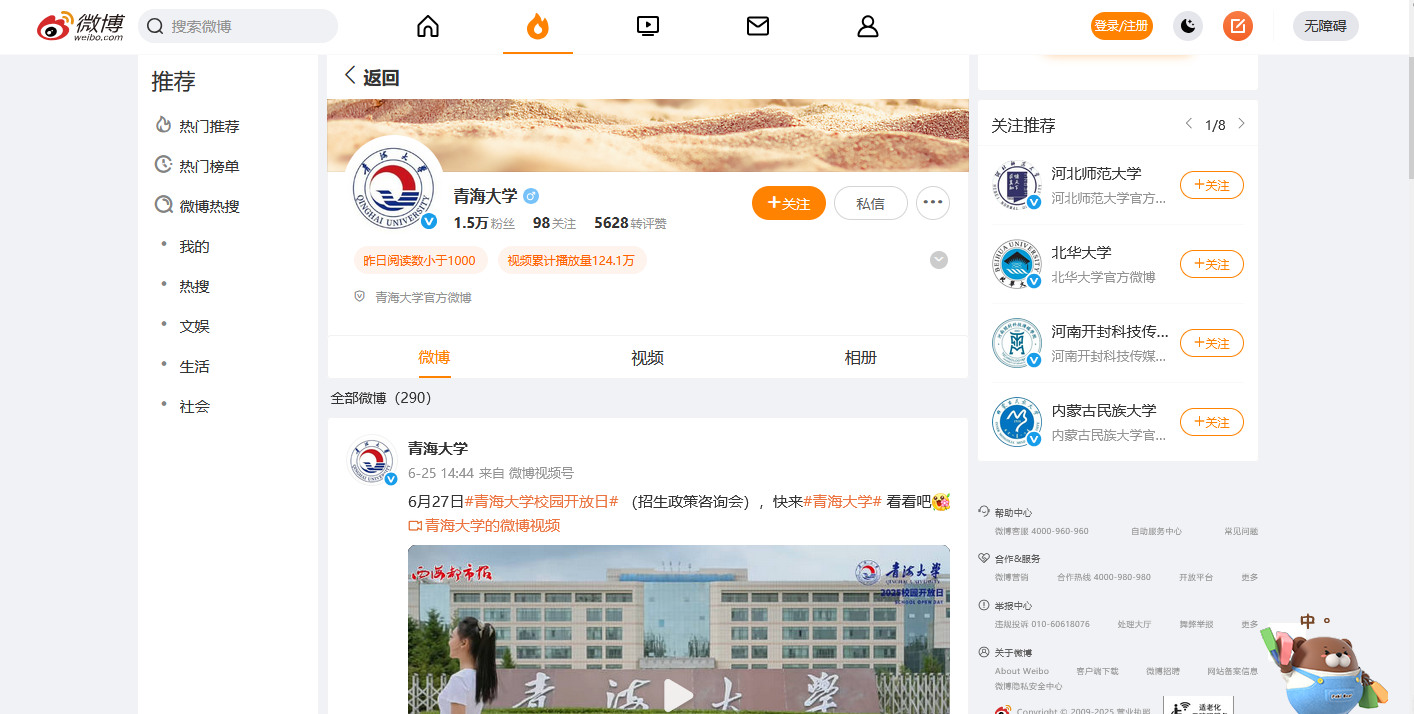This screenshot has width=1414, height=714.
Task: Open the three-dot more options menu
Action: tap(932, 203)
